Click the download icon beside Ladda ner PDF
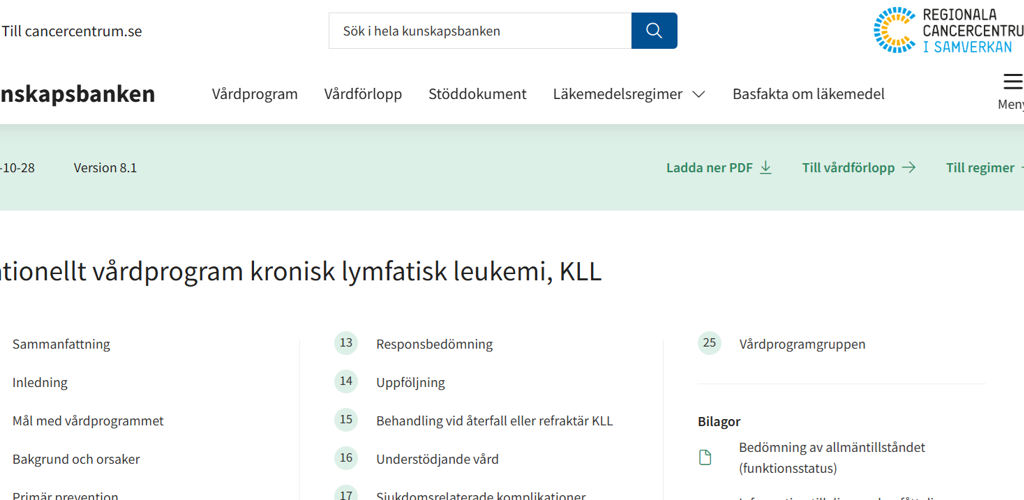Image resolution: width=1024 pixels, height=500 pixels. pyautogui.click(x=766, y=168)
